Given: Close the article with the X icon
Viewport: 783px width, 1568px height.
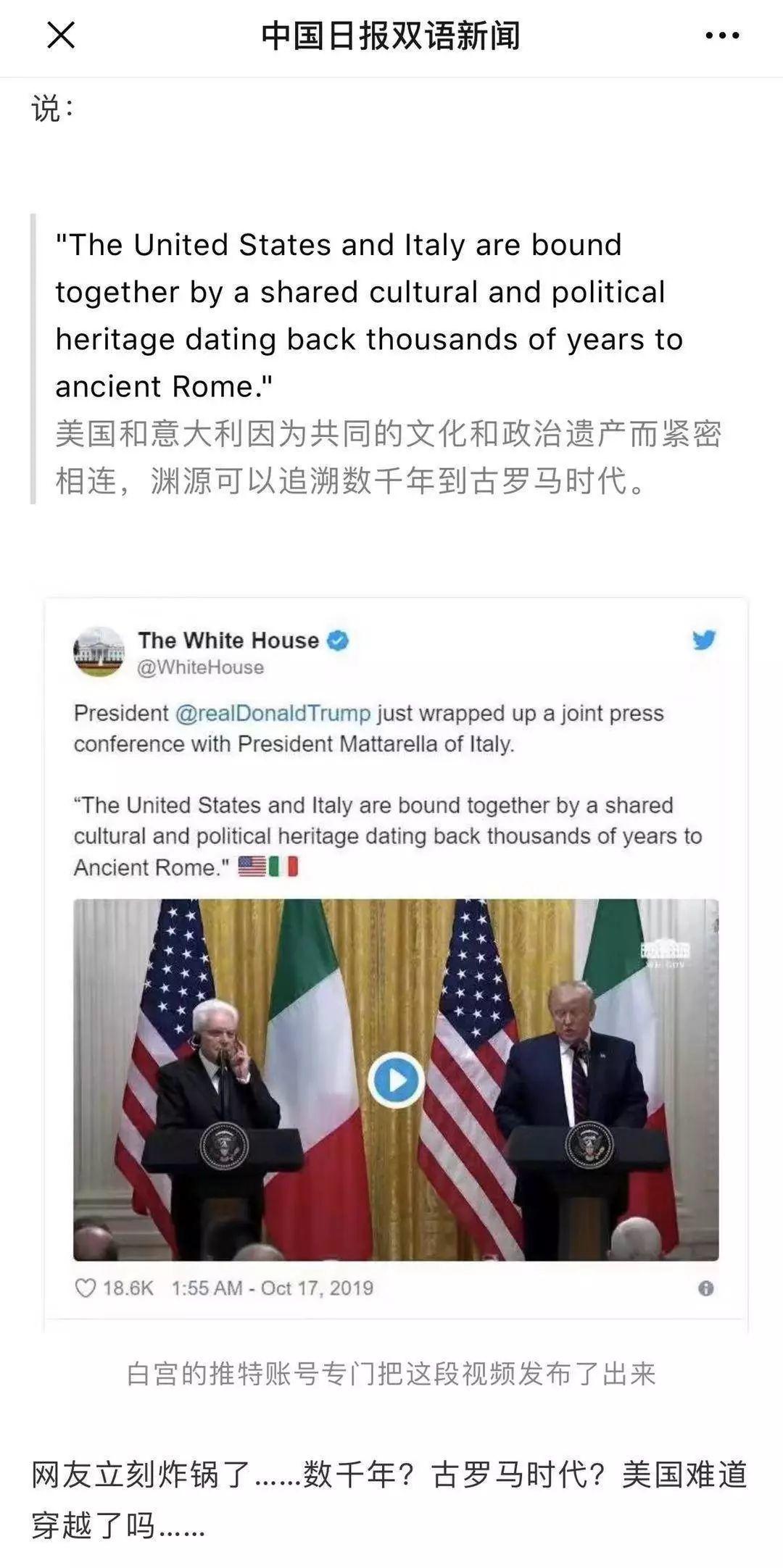Looking at the screenshot, I should [61, 35].
